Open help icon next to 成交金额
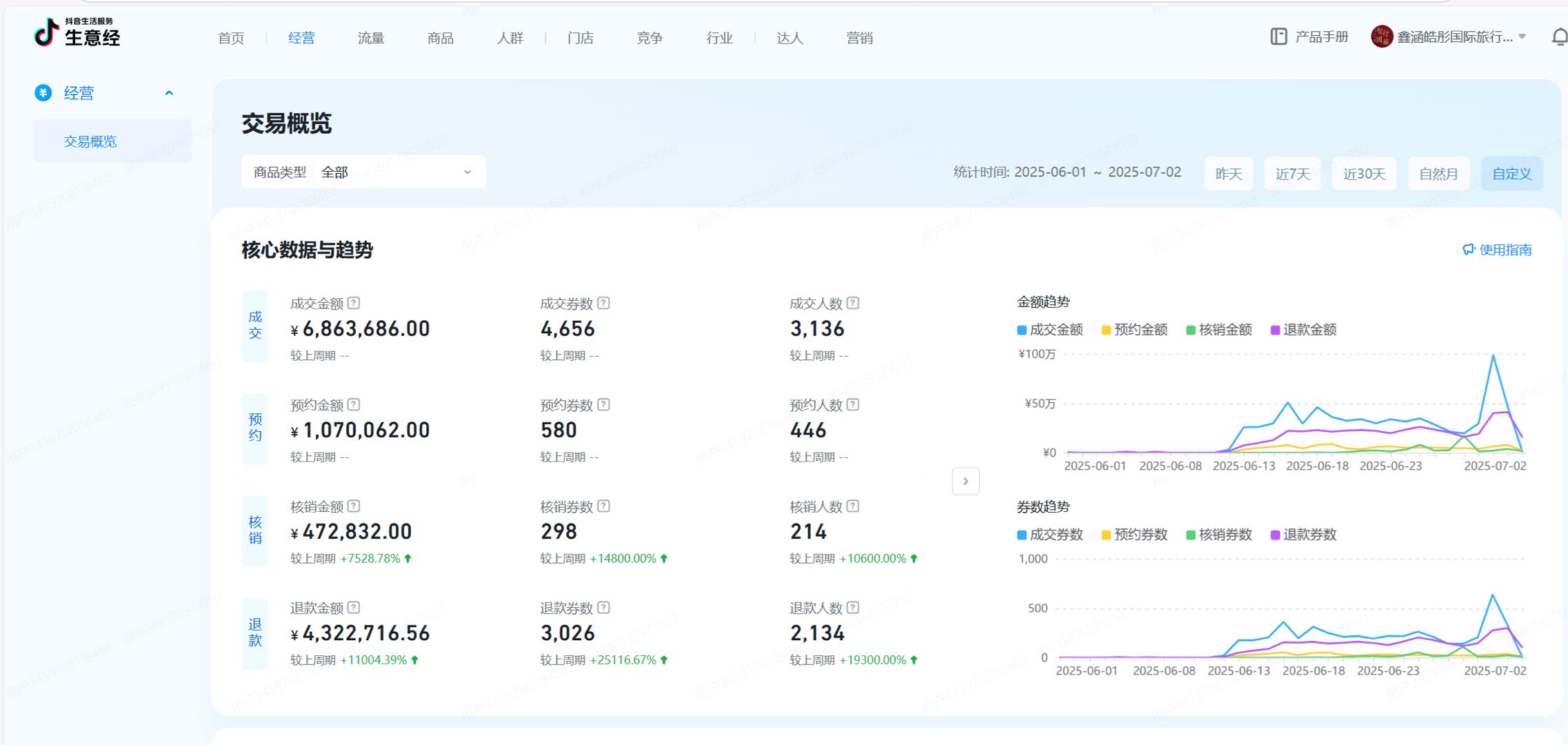This screenshot has width=1568, height=745. coord(354,303)
